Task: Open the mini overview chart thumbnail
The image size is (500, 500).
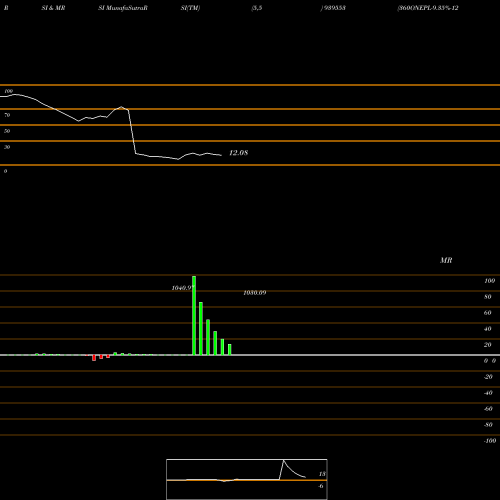Action: (247, 479)
